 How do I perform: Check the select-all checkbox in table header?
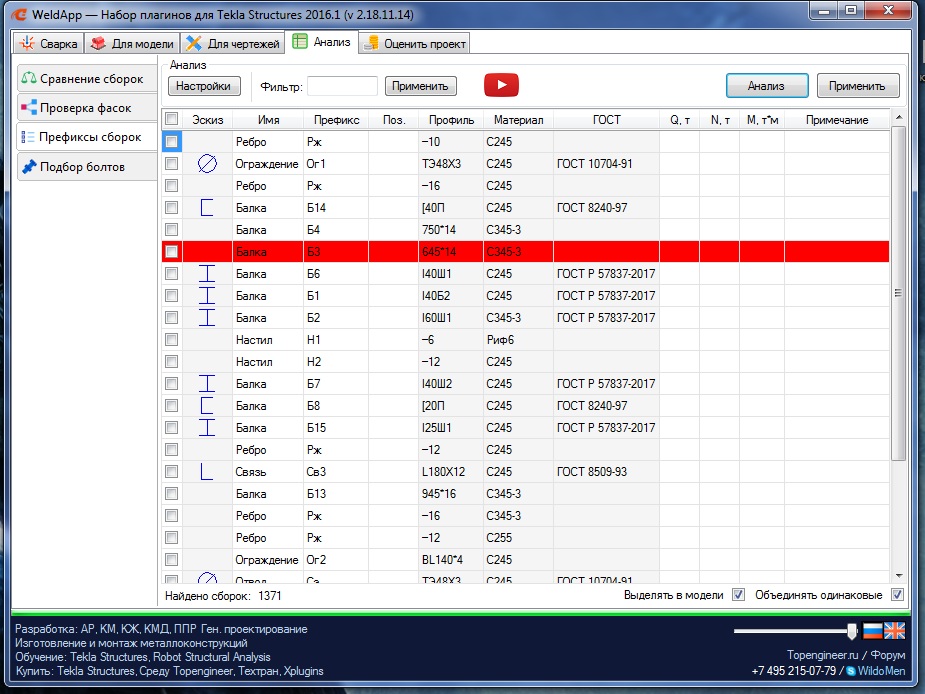click(x=171, y=119)
